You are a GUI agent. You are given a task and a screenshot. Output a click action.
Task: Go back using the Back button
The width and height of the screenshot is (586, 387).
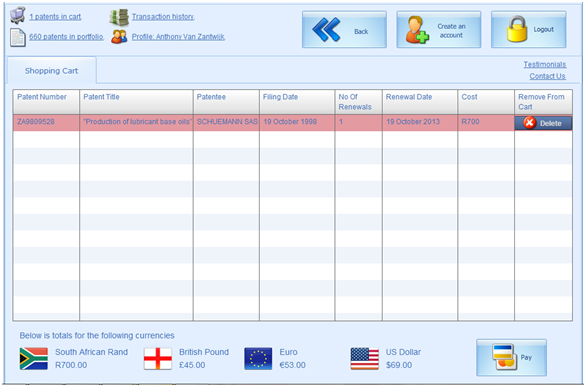(344, 30)
